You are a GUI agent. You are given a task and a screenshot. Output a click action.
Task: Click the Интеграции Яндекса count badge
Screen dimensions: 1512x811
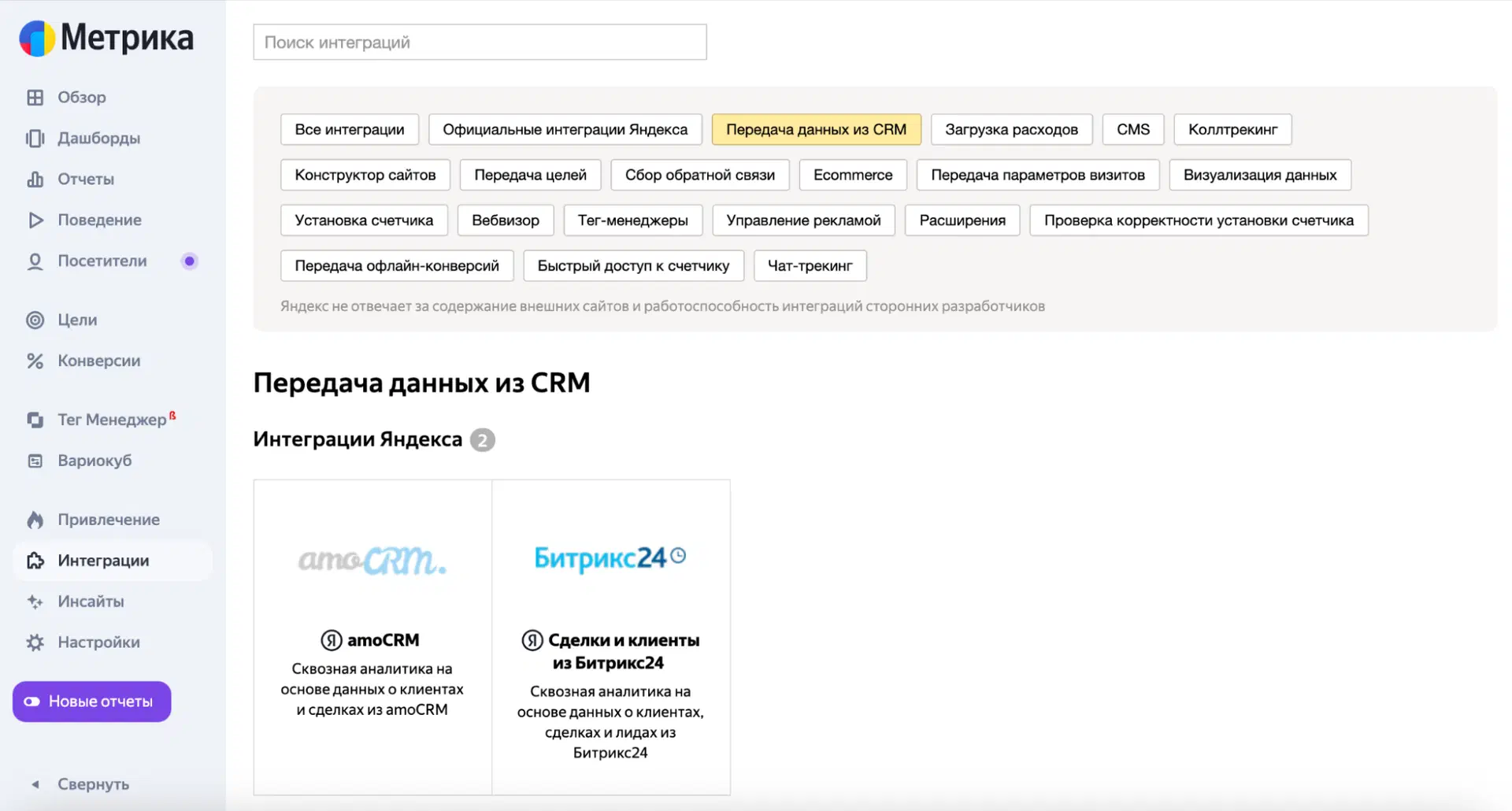(x=483, y=440)
